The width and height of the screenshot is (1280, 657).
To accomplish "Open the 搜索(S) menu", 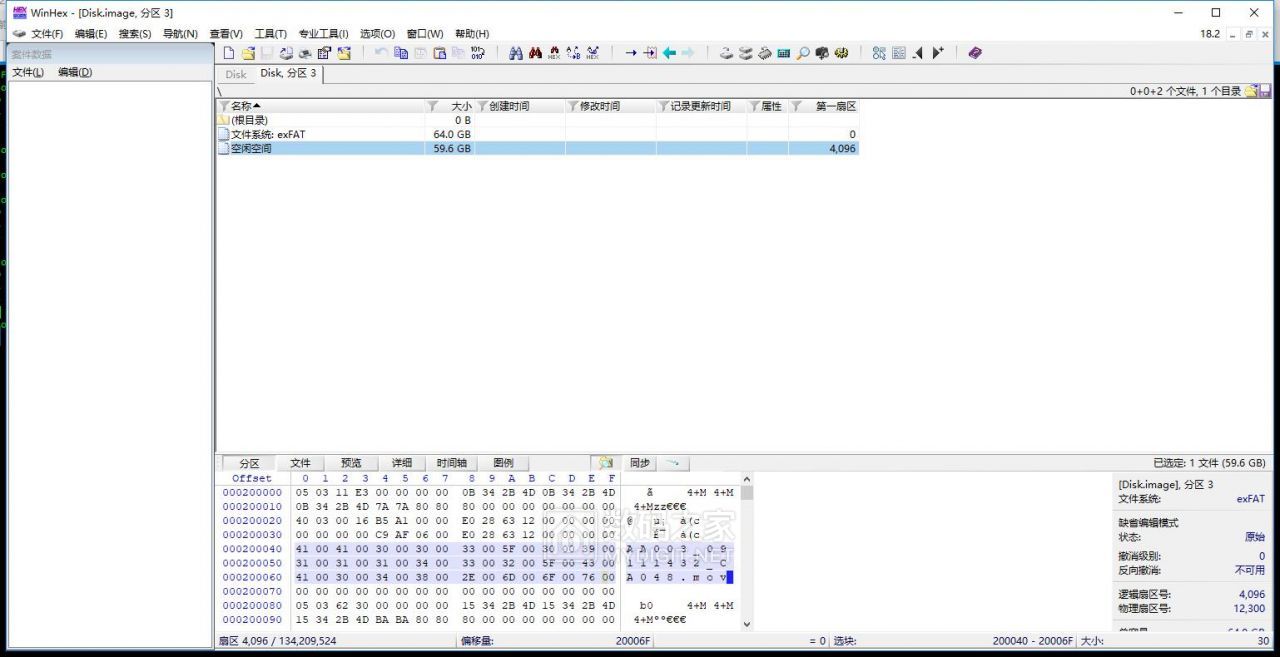I will 135,34.
